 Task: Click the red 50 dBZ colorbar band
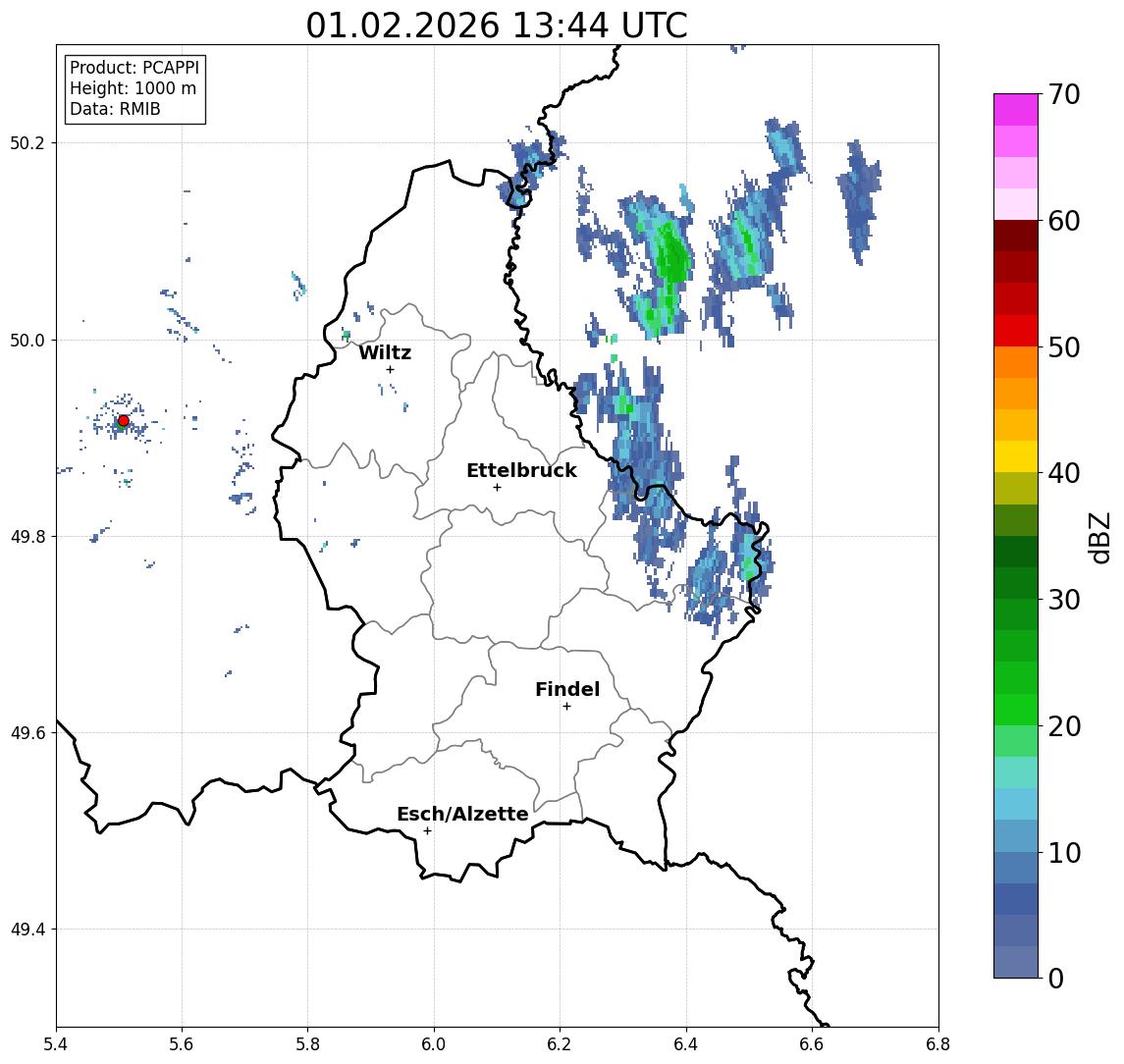(x=1016, y=331)
